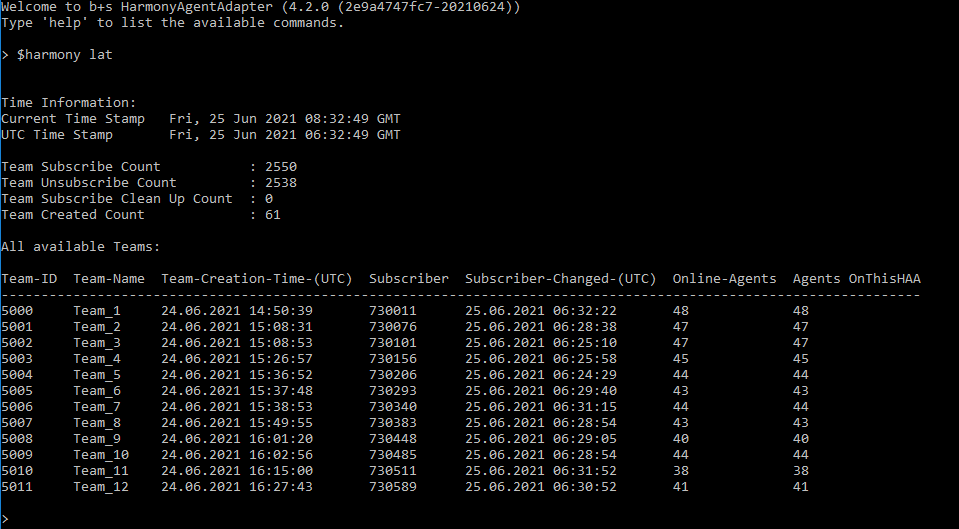This screenshot has width=959, height=529.
Task: Click the '$harmony lat' command text
Action: coord(65,54)
